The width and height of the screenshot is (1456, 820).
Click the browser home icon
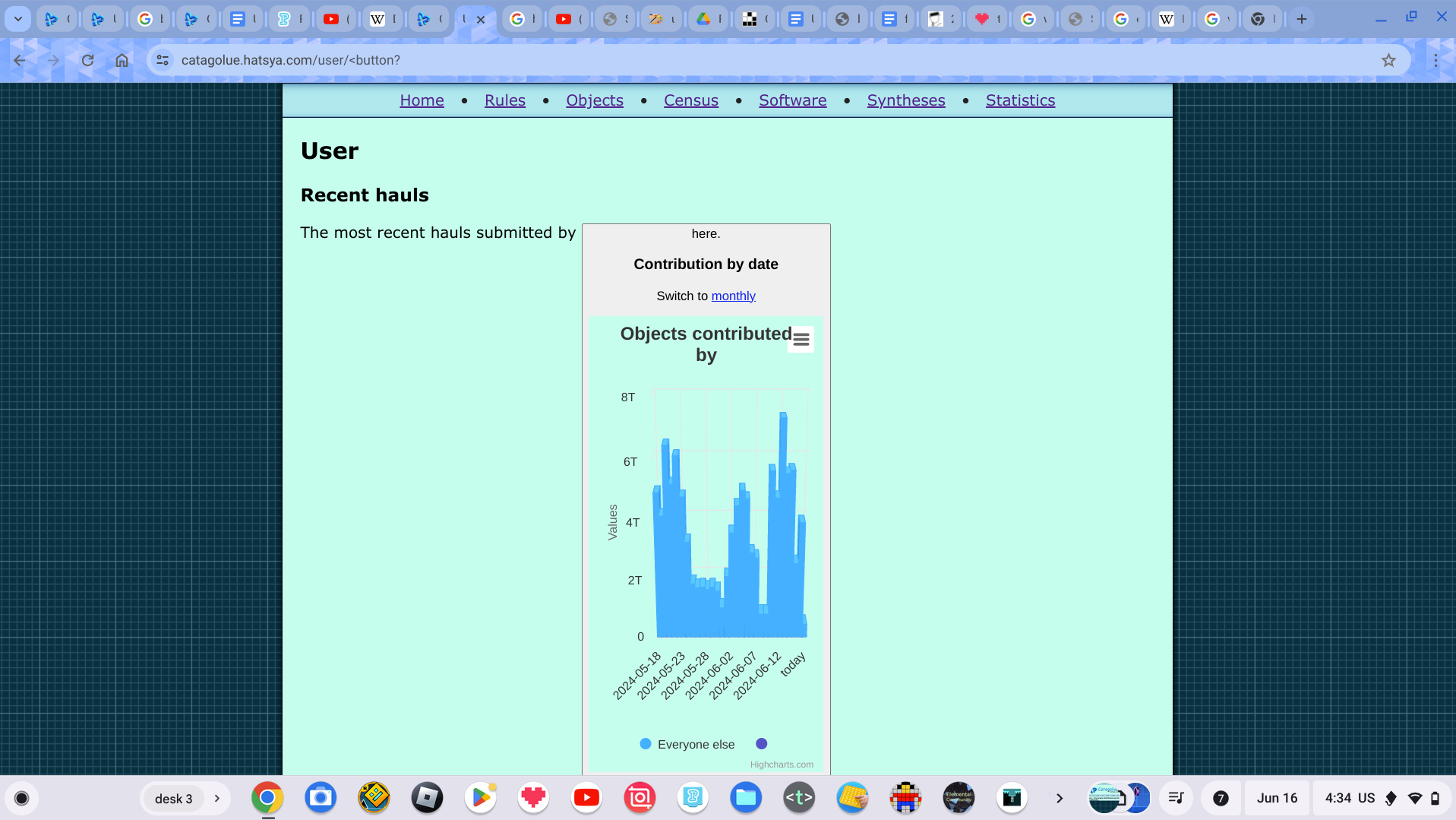(x=122, y=60)
